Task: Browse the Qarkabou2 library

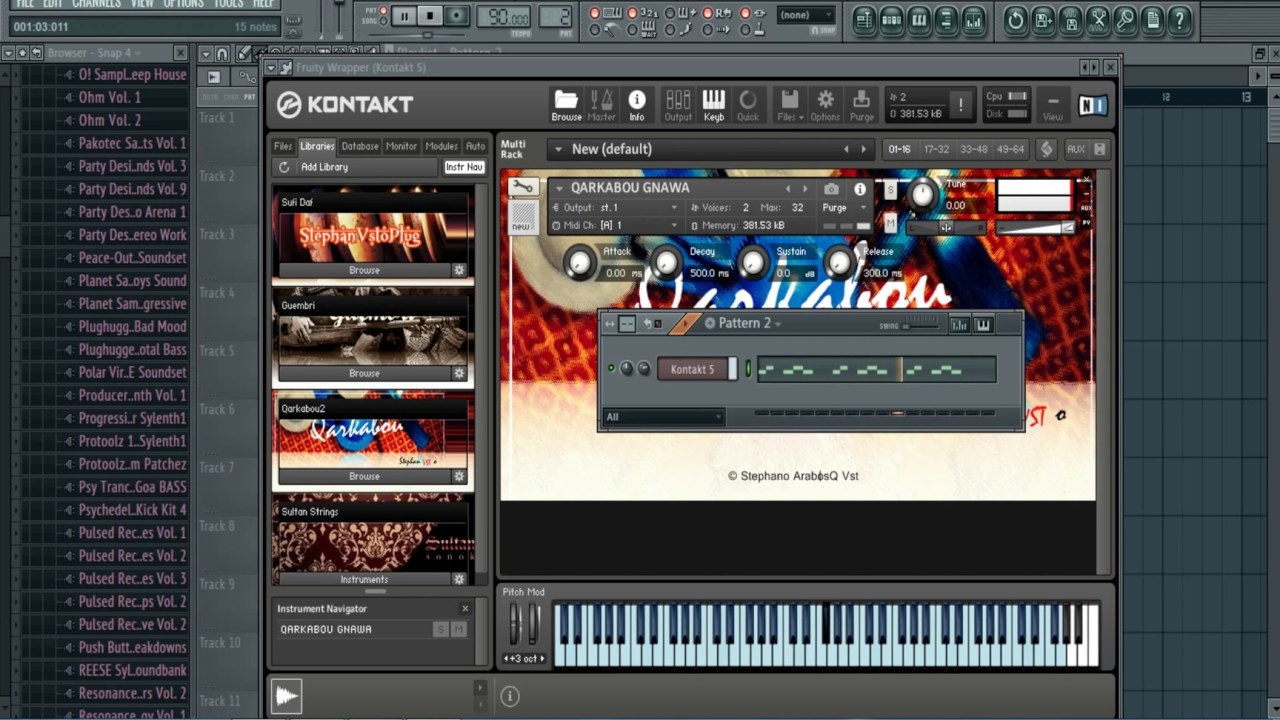Action: coord(364,476)
